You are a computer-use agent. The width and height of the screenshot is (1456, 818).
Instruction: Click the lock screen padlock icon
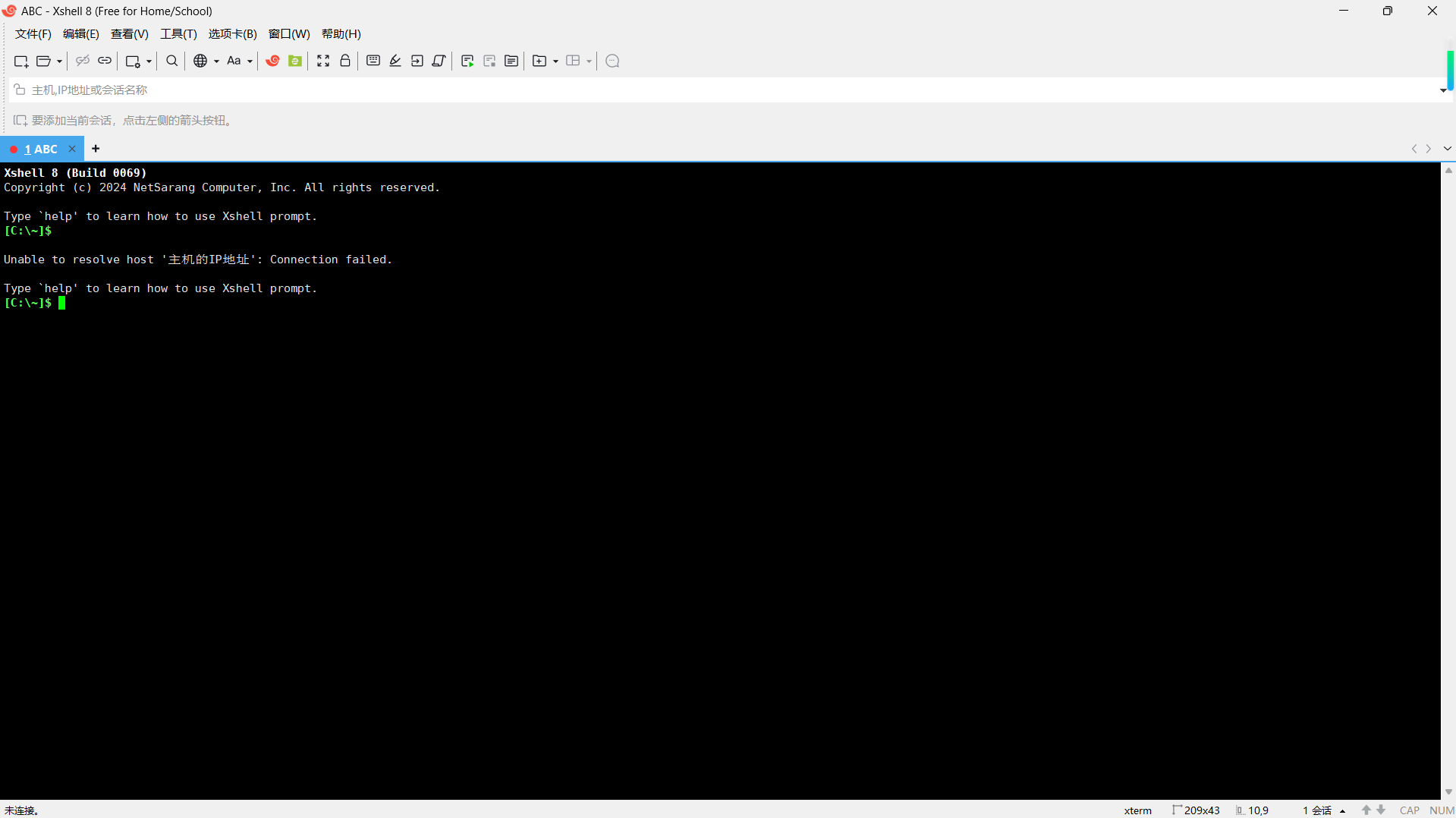pyautogui.click(x=345, y=61)
